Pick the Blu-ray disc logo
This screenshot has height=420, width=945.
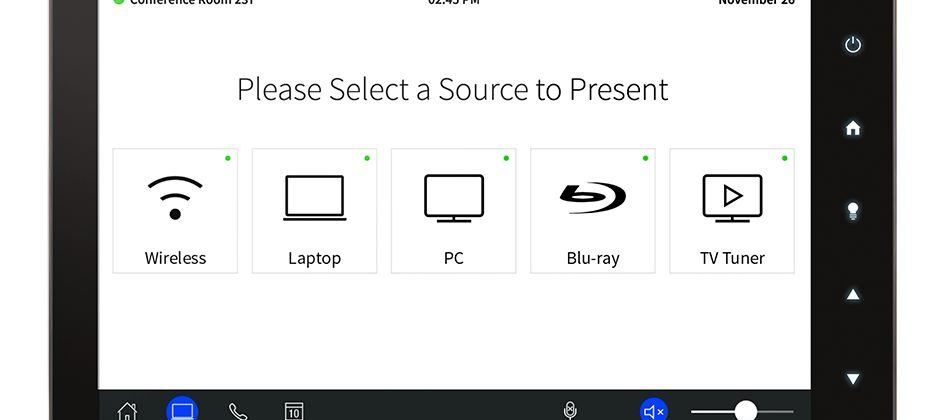(x=593, y=198)
